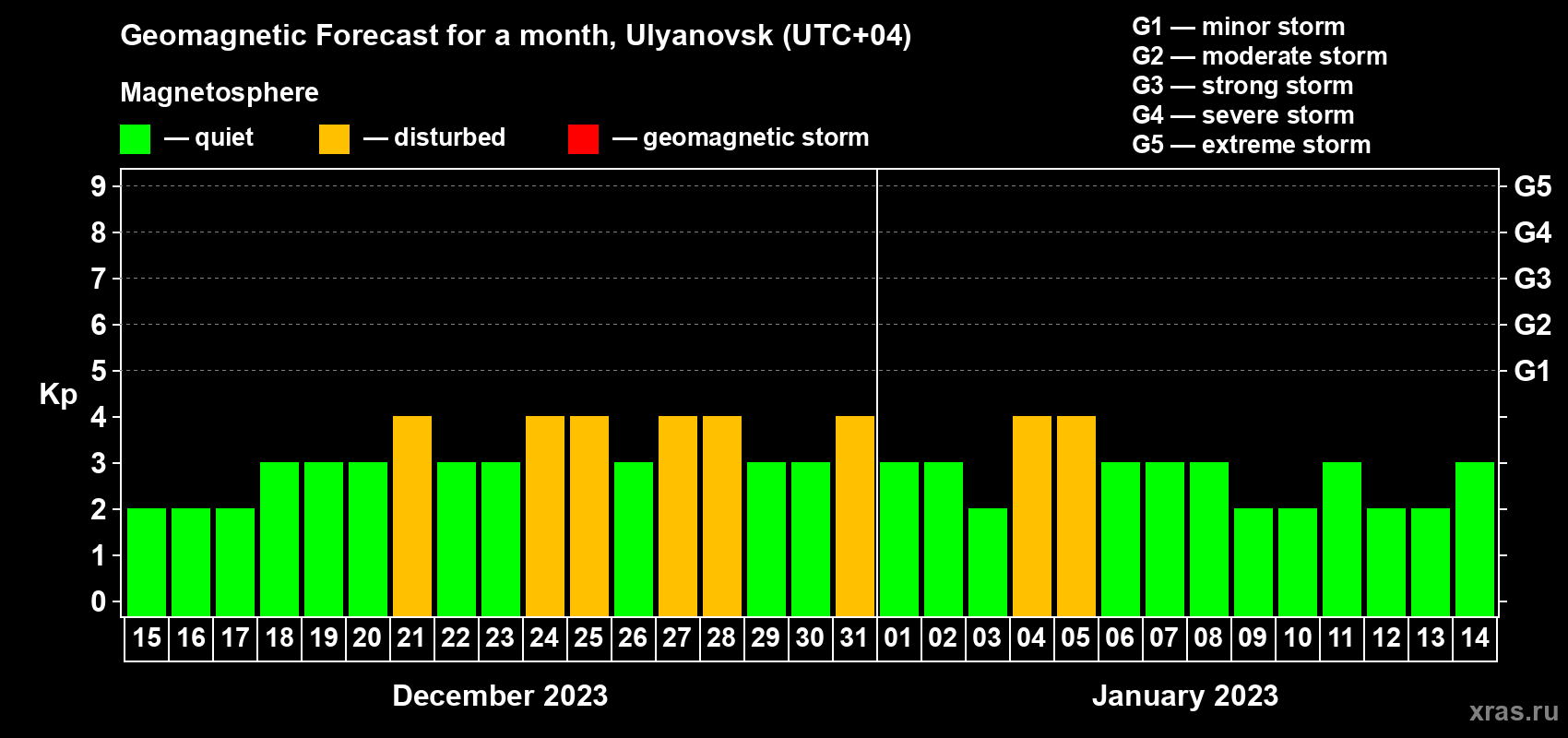The image size is (1568, 738).
Task: Click date label 20 on the axis
Action: [x=368, y=638]
